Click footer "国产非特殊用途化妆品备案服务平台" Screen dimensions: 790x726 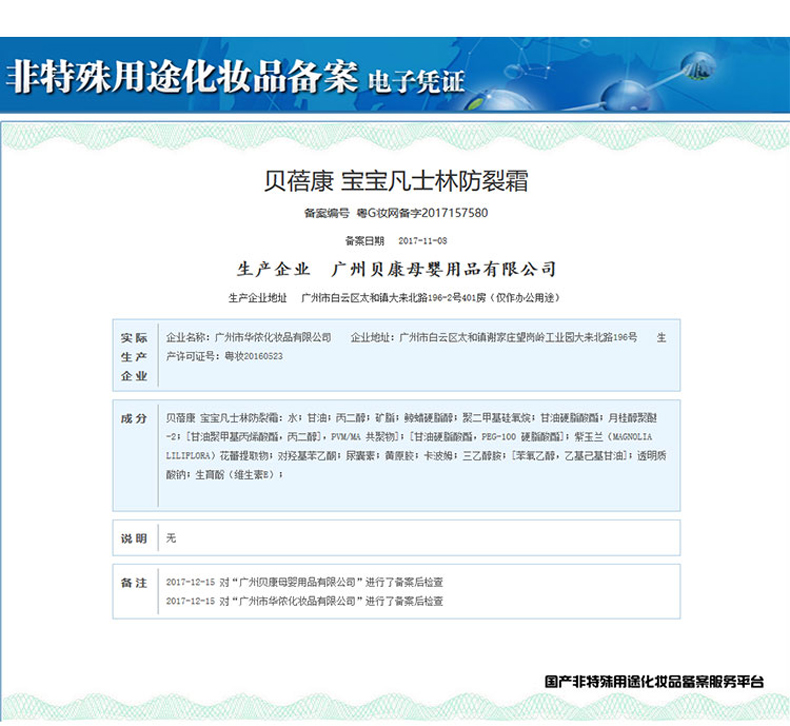[654, 682]
